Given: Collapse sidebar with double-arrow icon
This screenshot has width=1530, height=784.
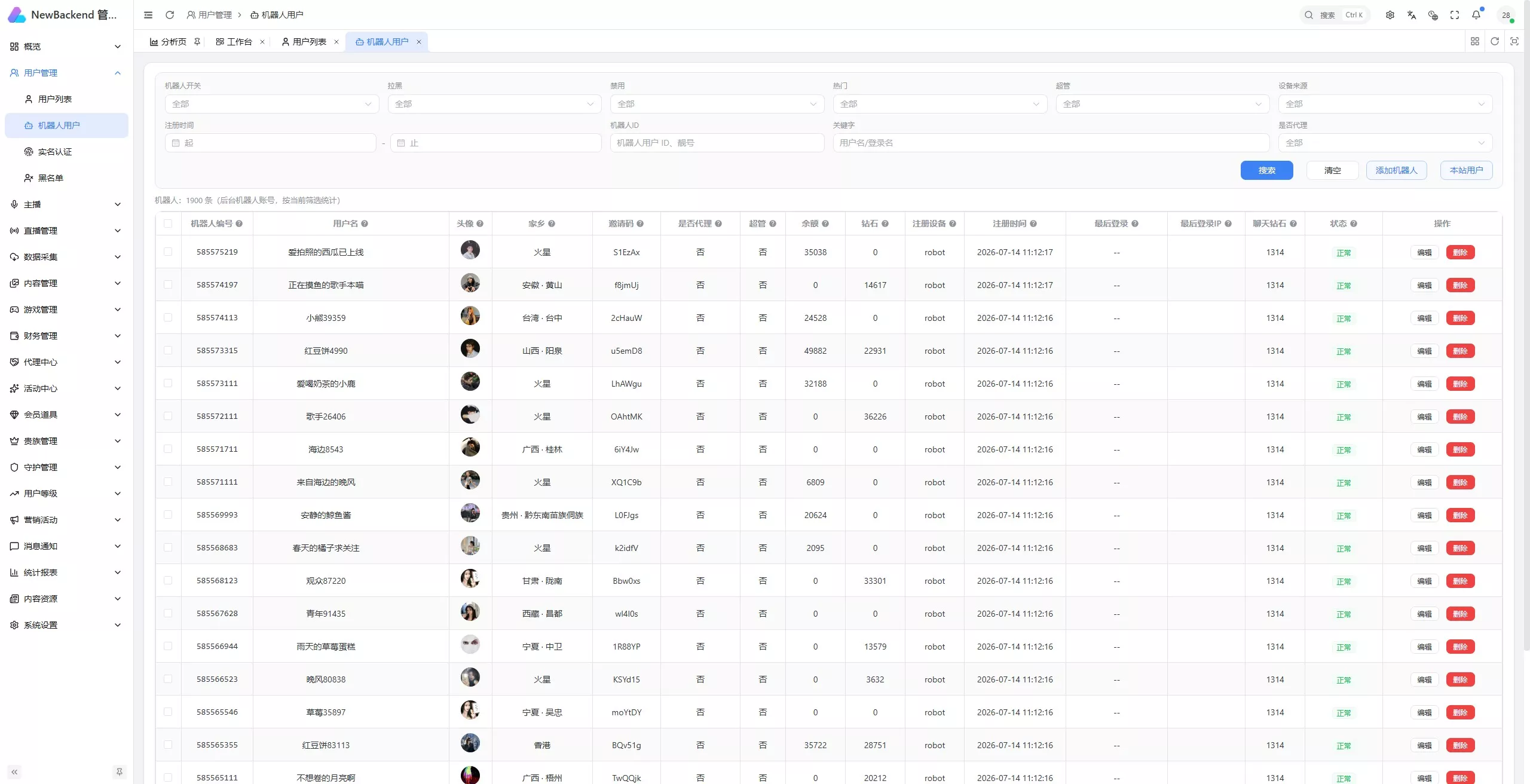Looking at the screenshot, I should pyautogui.click(x=14, y=772).
